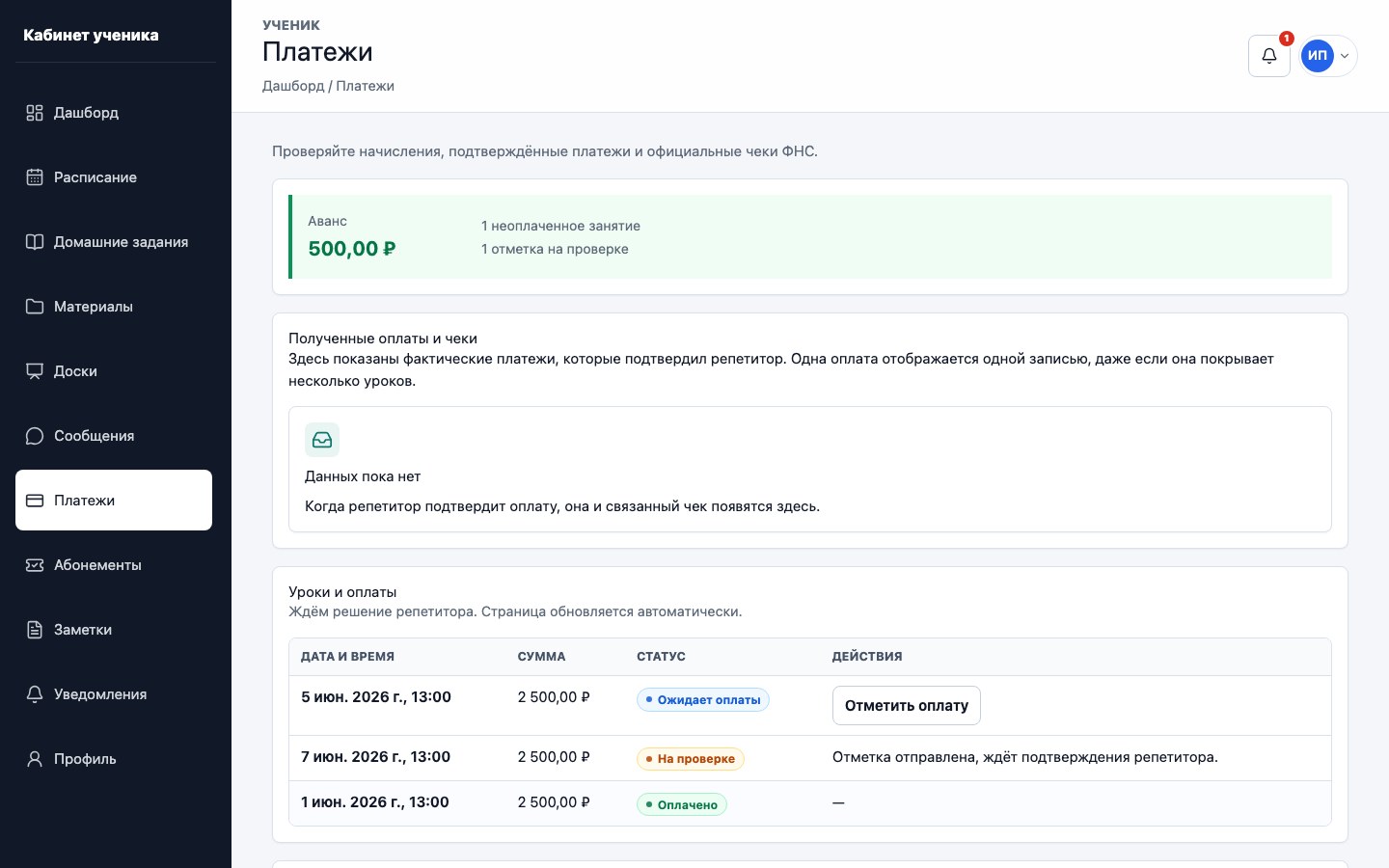Click the СУММА column header
This screenshot has width=1389, height=868.
tap(541, 657)
